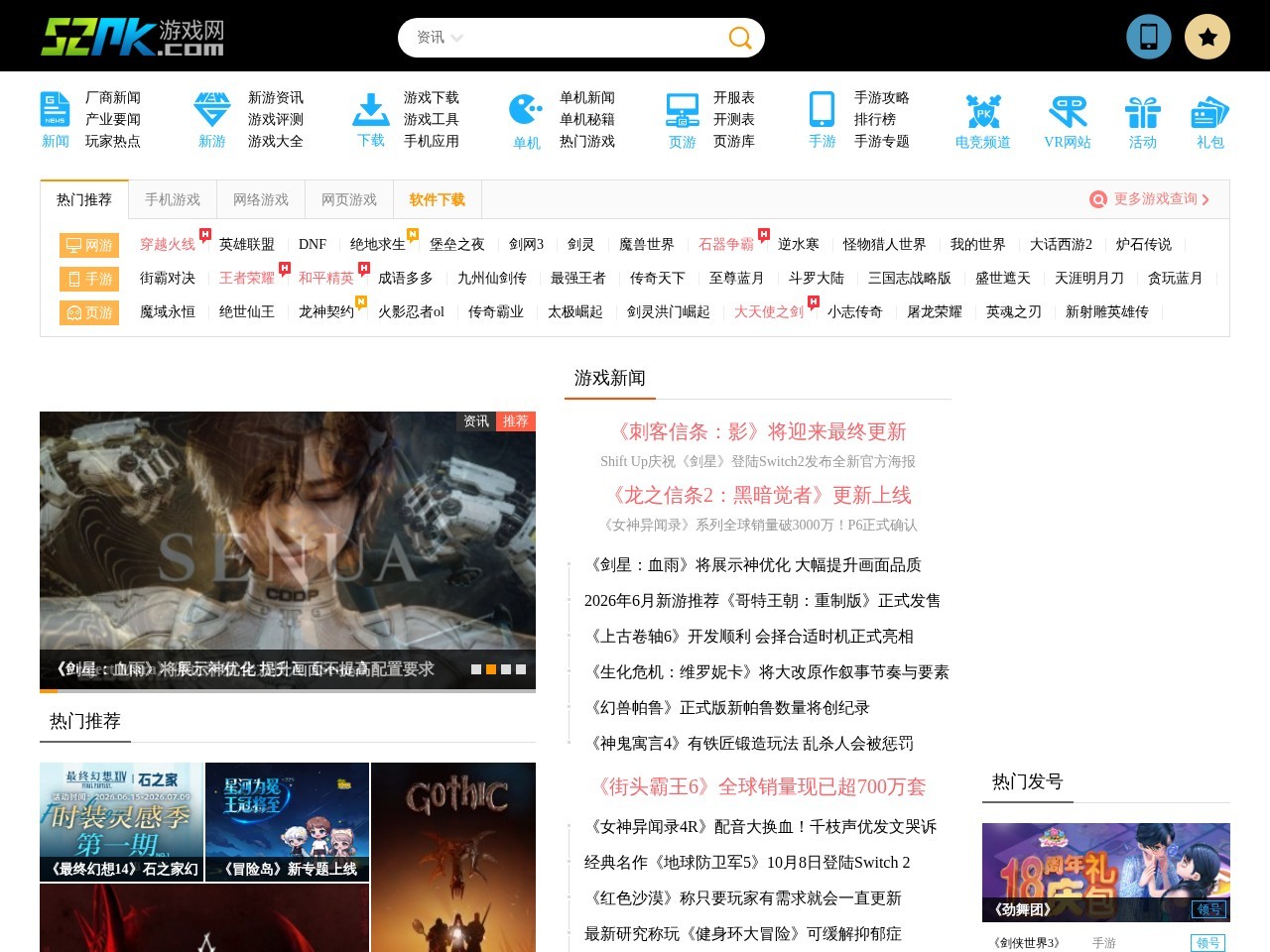Switch to the 网页游戏 tab
Image resolution: width=1270 pixels, height=952 pixels.
pos(349,199)
